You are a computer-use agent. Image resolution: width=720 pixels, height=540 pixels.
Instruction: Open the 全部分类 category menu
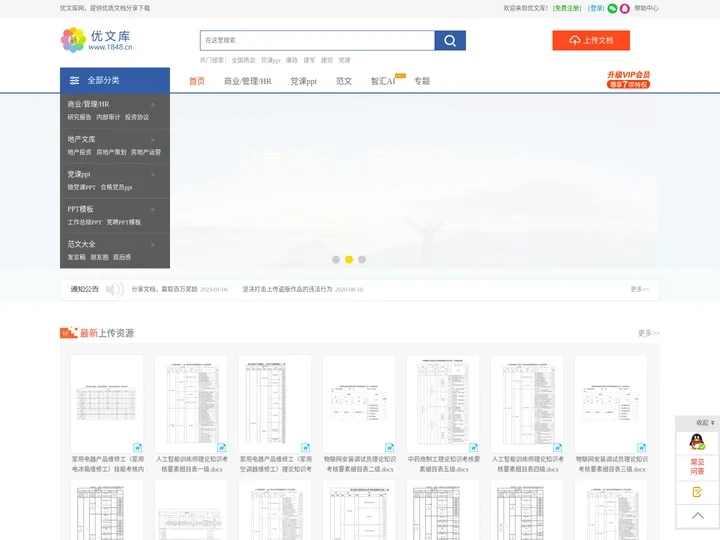coord(115,80)
